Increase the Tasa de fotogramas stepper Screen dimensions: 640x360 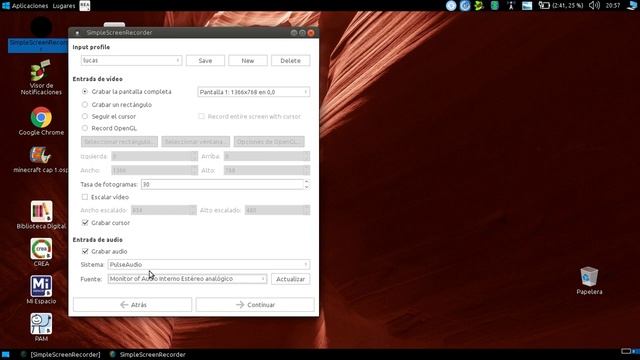(x=307, y=182)
